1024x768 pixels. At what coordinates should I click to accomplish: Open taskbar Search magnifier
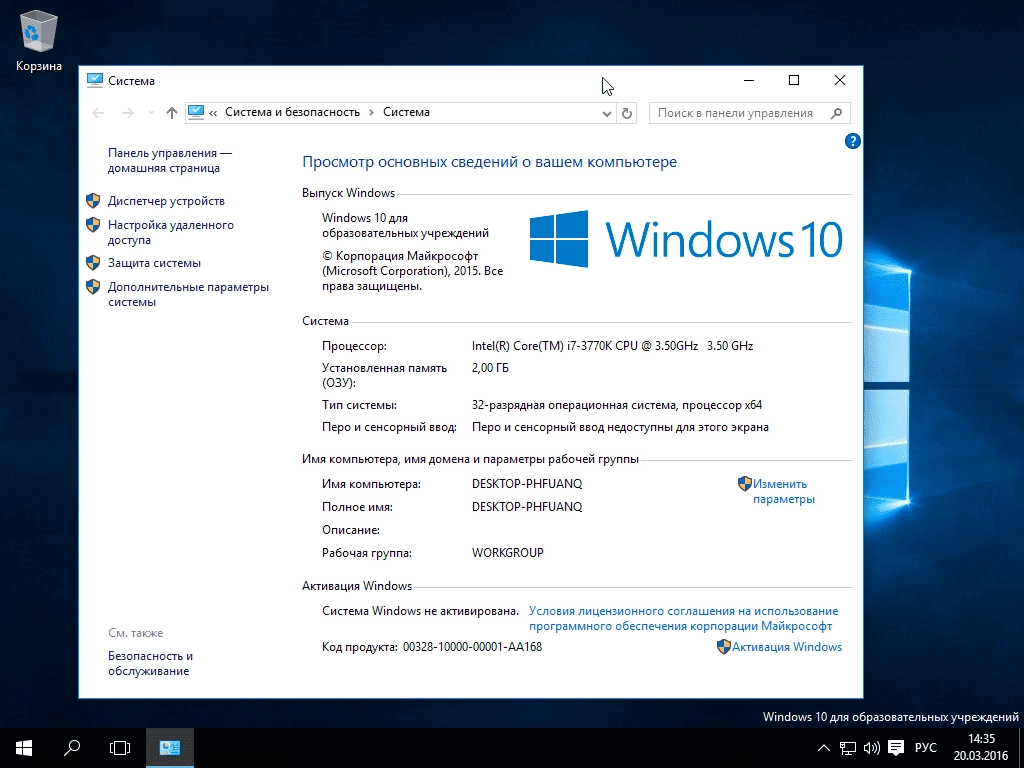72,748
